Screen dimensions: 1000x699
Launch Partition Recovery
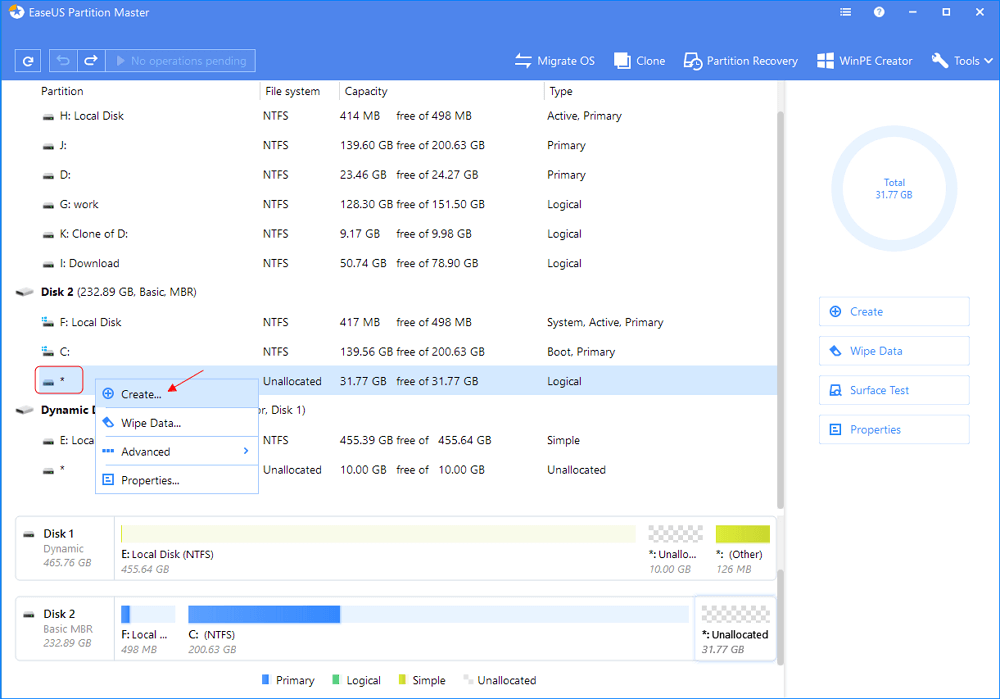pos(740,61)
